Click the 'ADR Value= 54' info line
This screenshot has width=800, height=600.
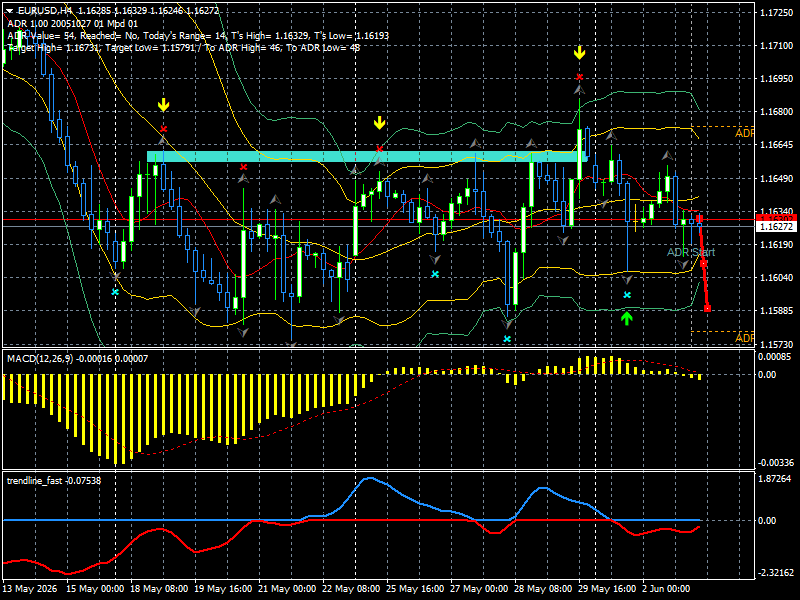tap(198, 36)
